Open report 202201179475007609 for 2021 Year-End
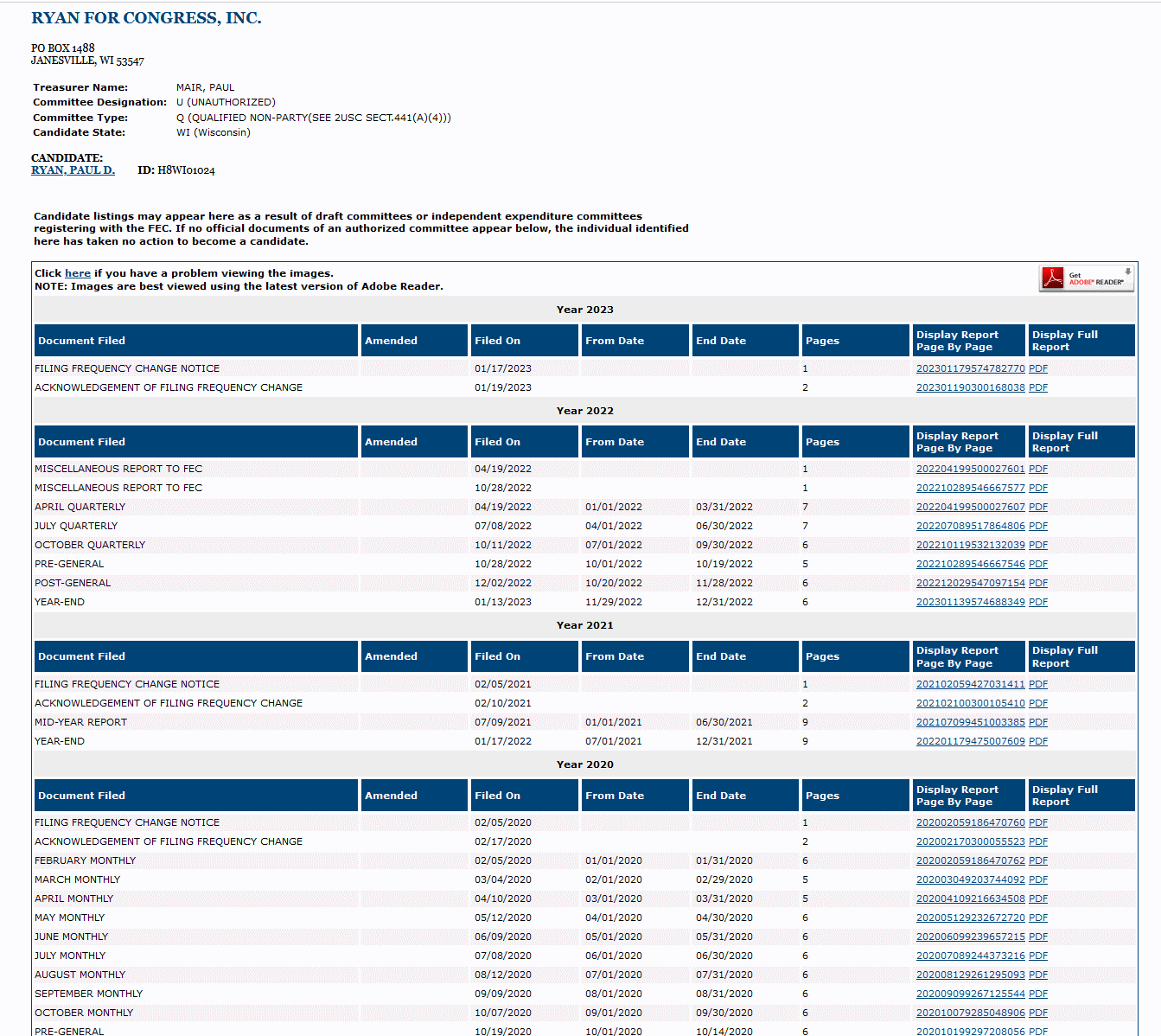The height and width of the screenshot is (1036, 1161). pos(970,741)
